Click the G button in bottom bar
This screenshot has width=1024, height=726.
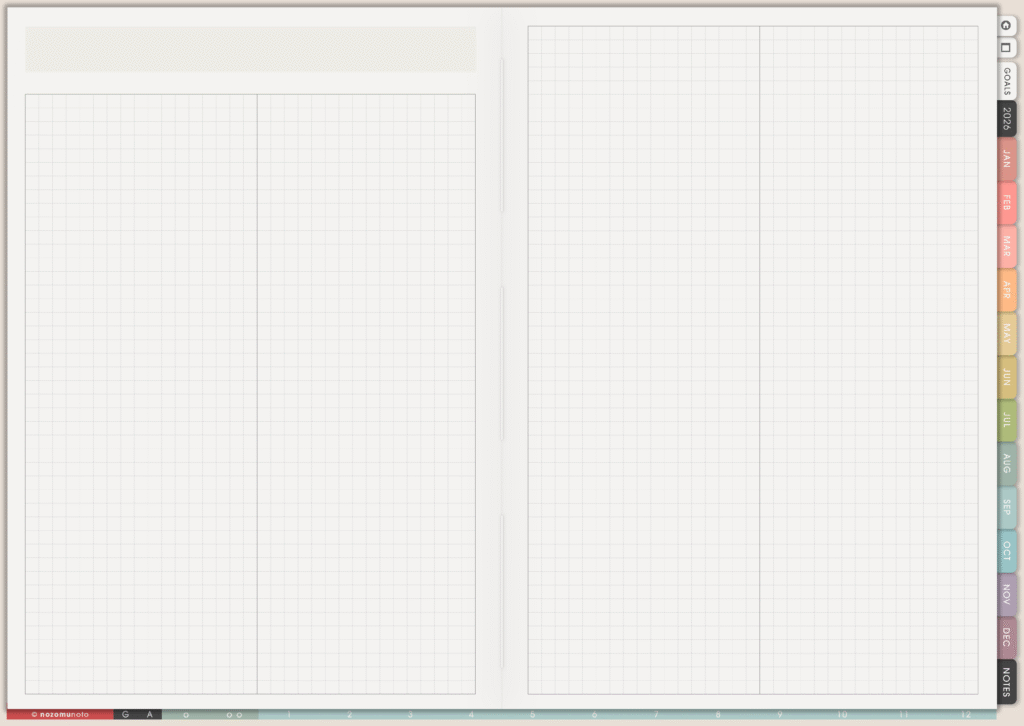[126, 715]
